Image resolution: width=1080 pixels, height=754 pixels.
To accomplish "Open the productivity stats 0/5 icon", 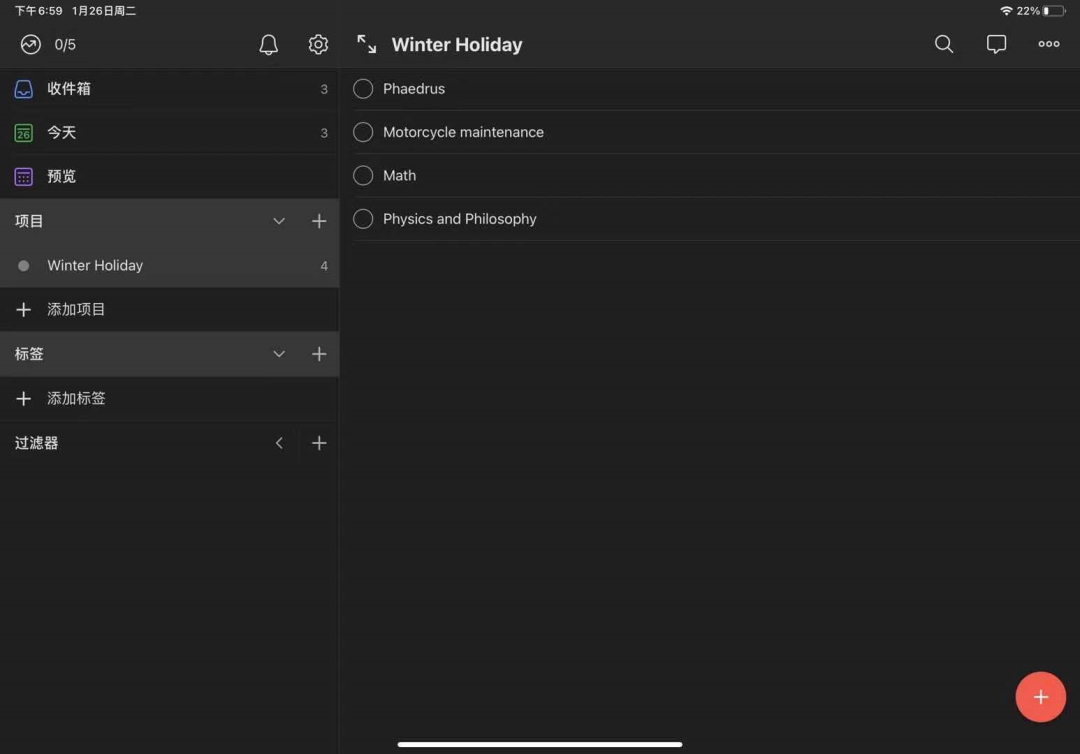I will tap(31, 45).
